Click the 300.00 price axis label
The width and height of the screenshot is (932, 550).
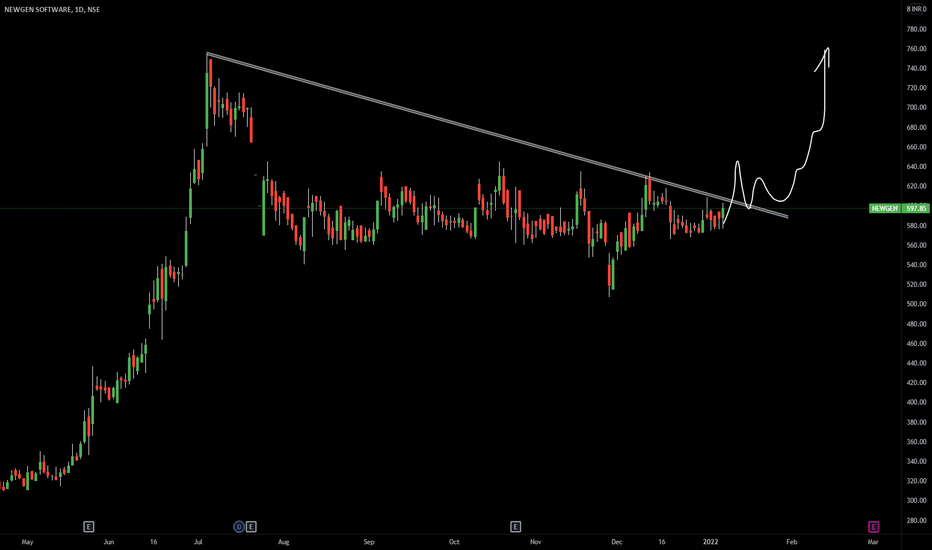click(917, 501)
